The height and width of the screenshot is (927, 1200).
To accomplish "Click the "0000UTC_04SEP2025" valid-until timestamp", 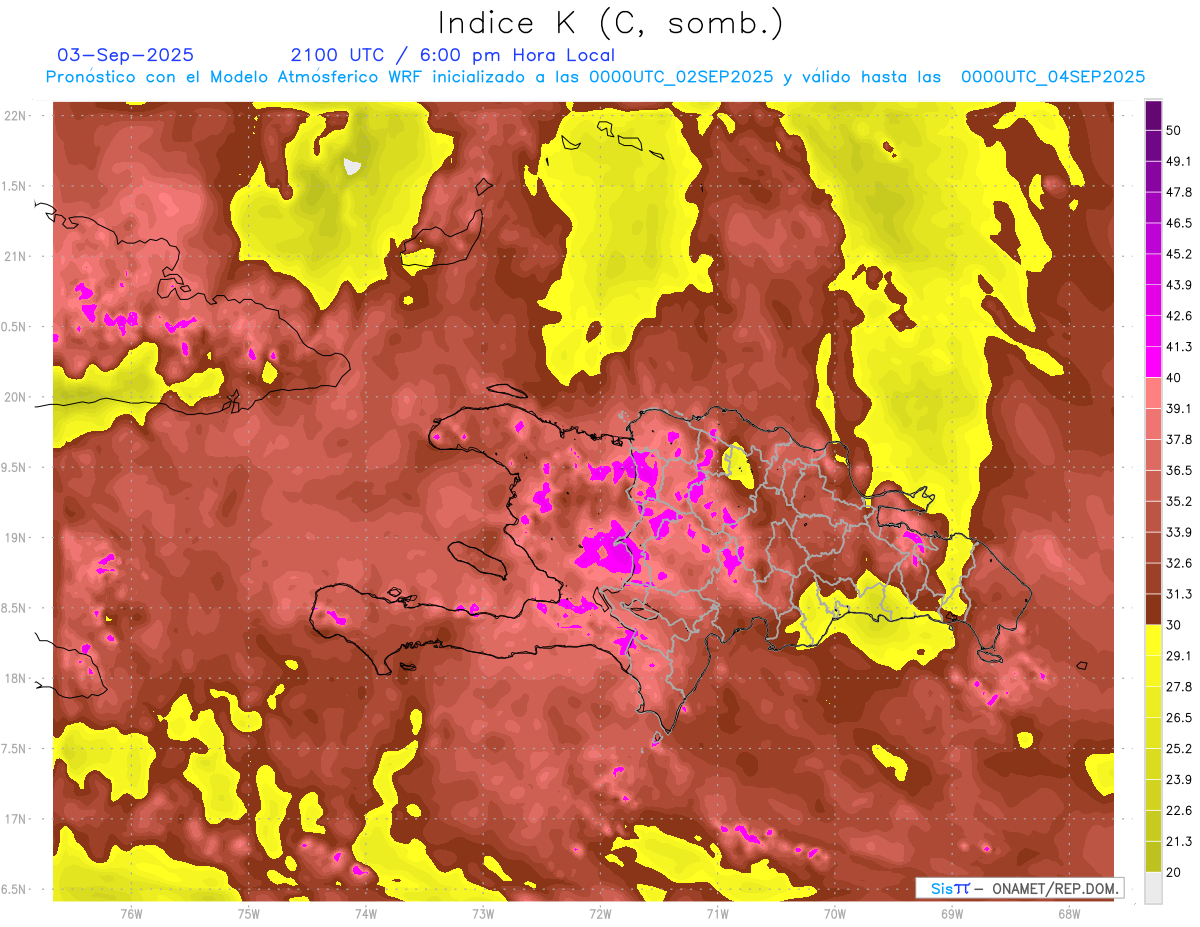I will pos(1052,77).
